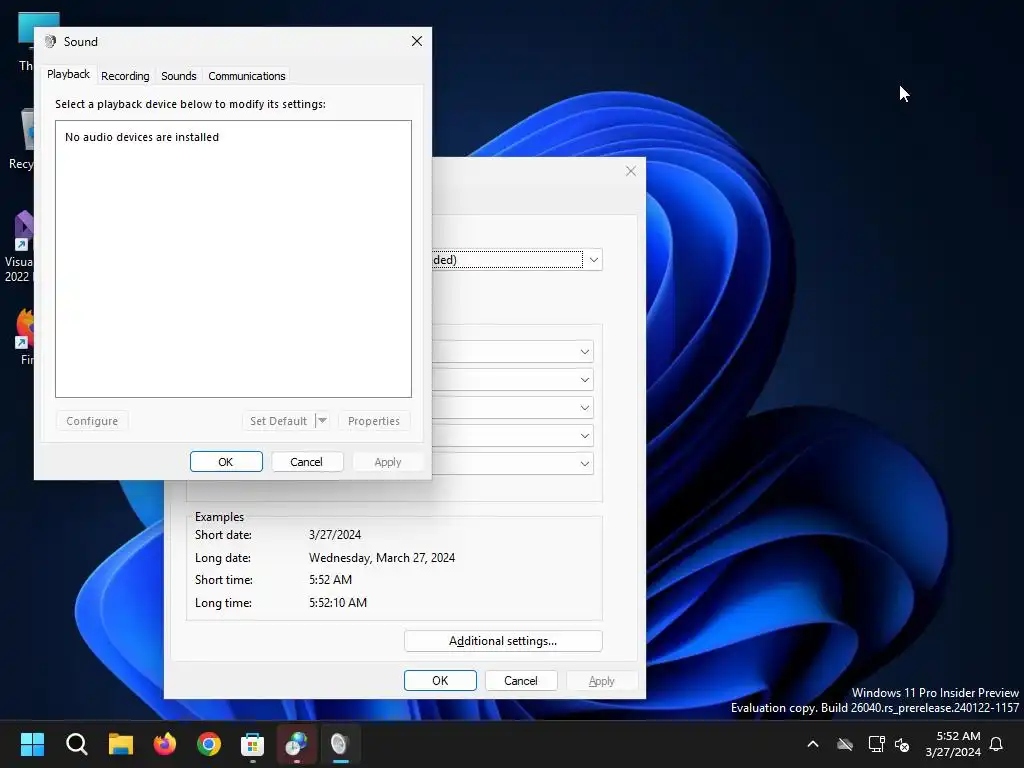Switch to the Sounds tab

coord(179,76)
